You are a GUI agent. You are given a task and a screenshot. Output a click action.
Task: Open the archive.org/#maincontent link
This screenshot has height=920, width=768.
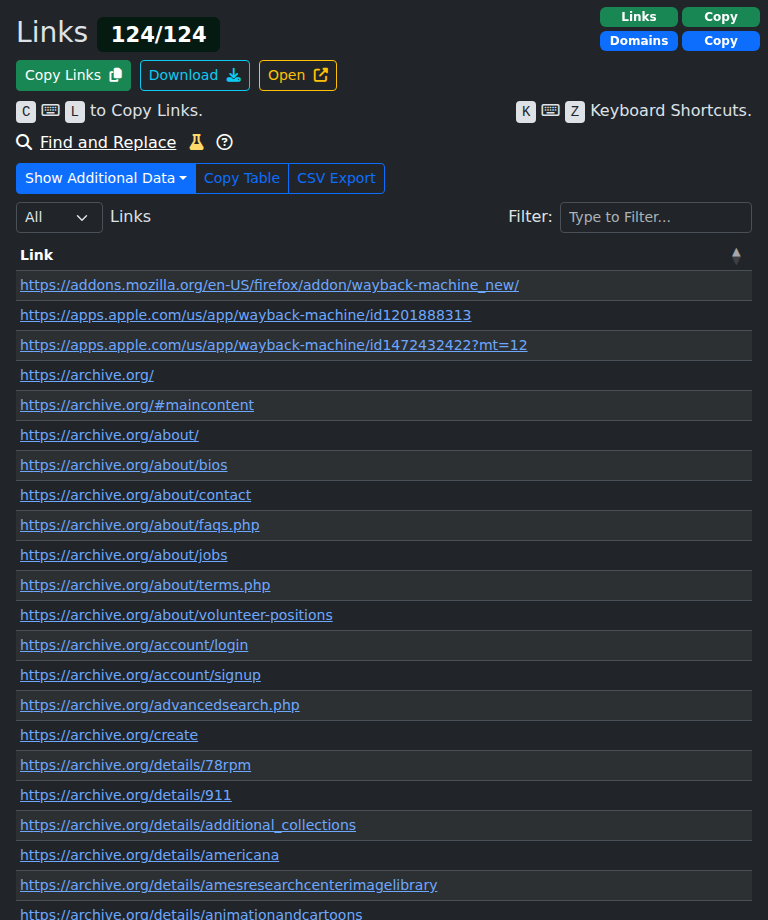point(137,405)
